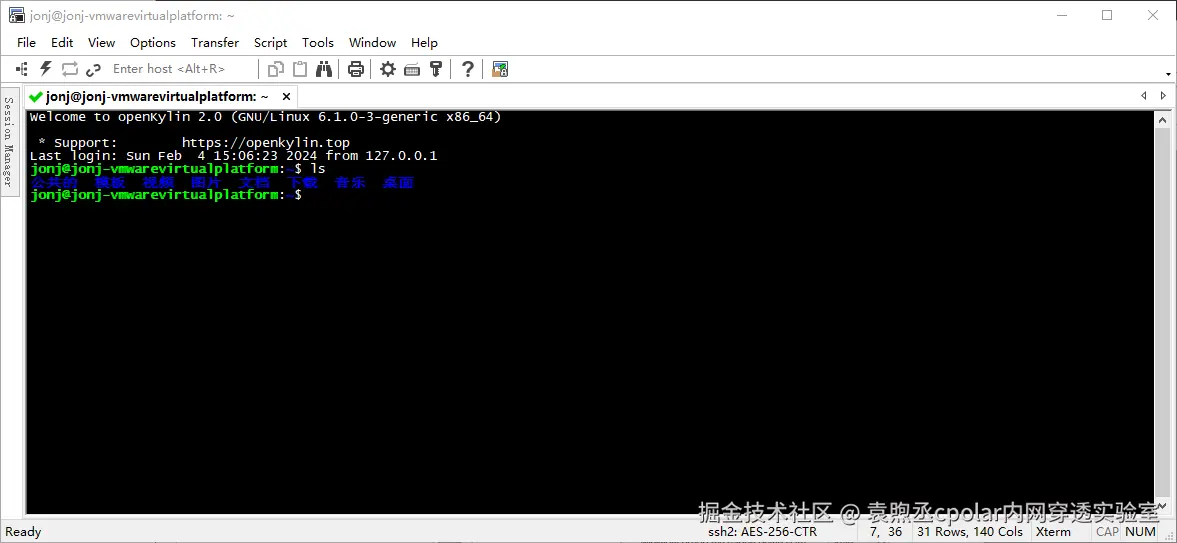Launch SecureFX via its toolbar icon
Screen dimensions: 1177x543
point(500,69)
